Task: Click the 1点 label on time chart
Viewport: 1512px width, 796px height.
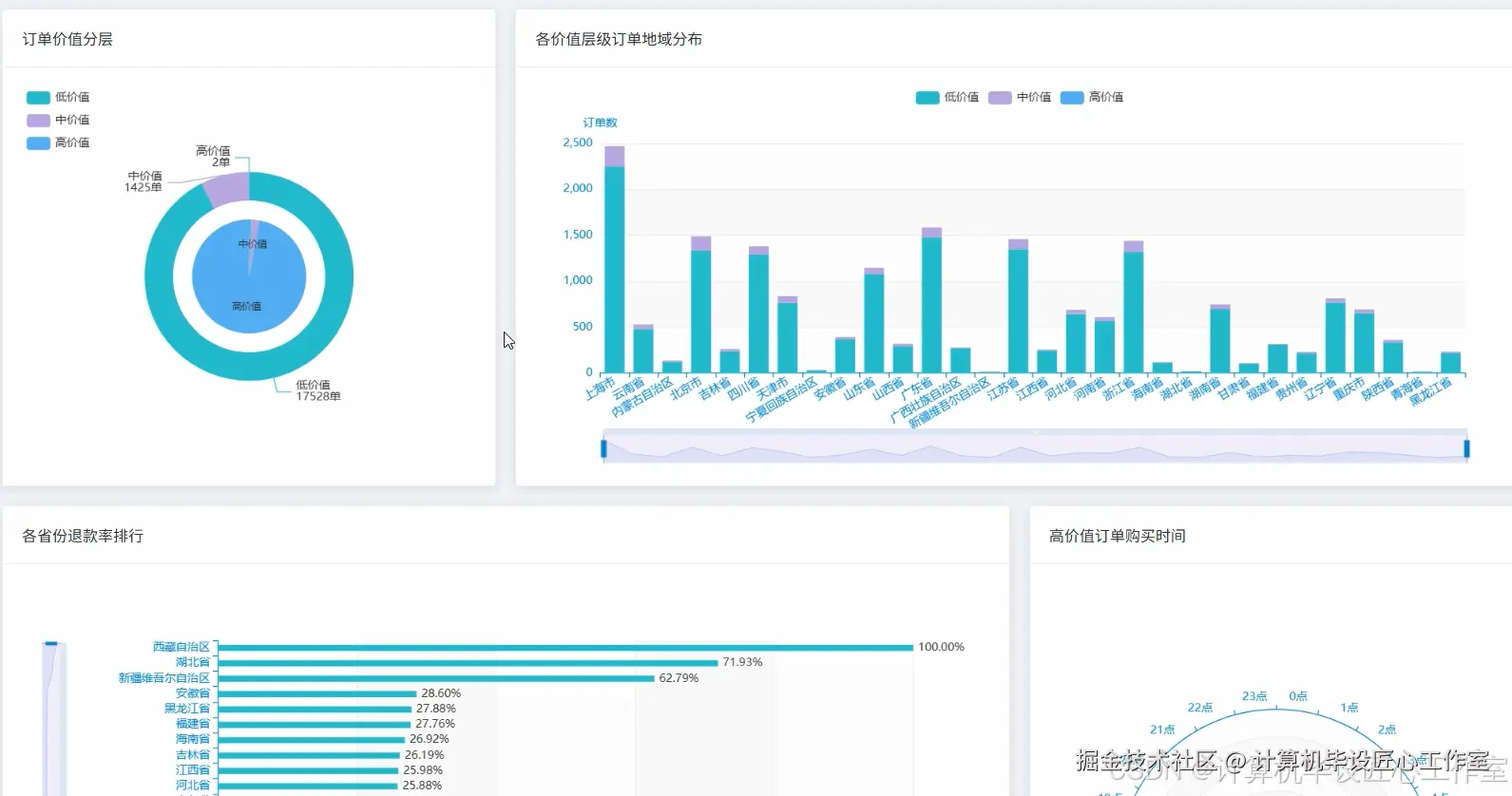Action: pos(1349,708)
